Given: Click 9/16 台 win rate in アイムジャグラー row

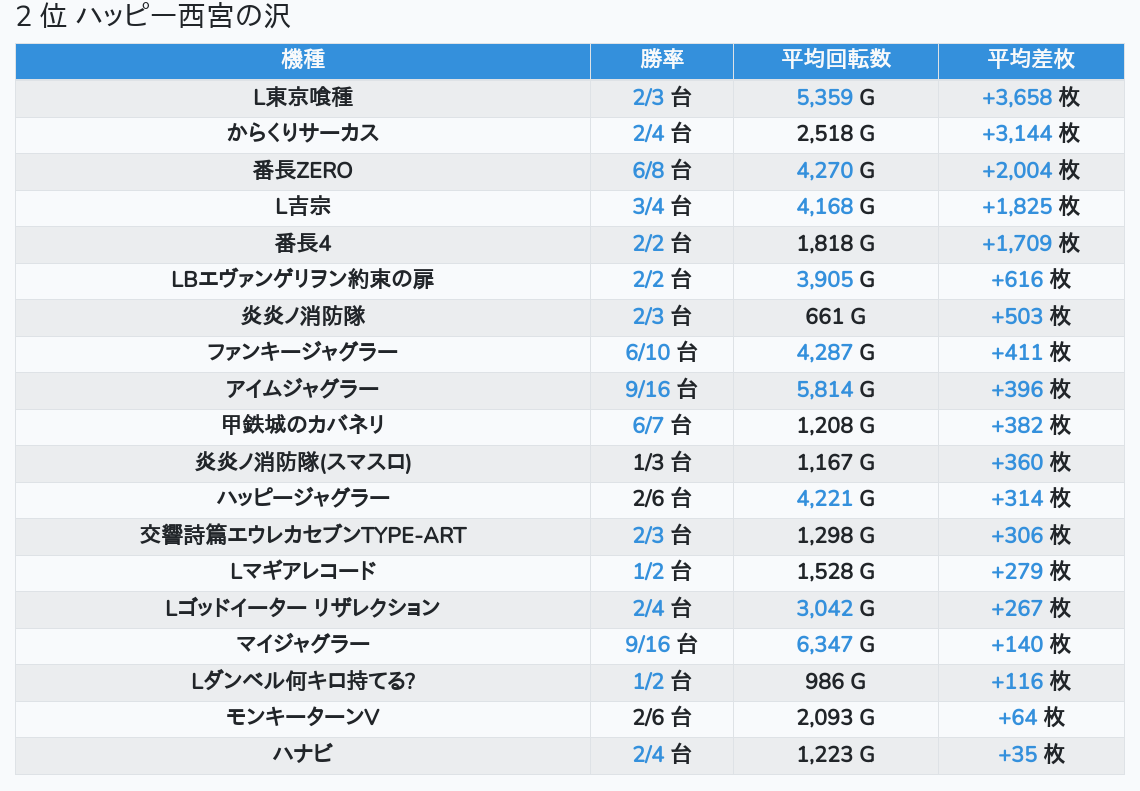Looking at the screenshot, I should click(662, 390).
